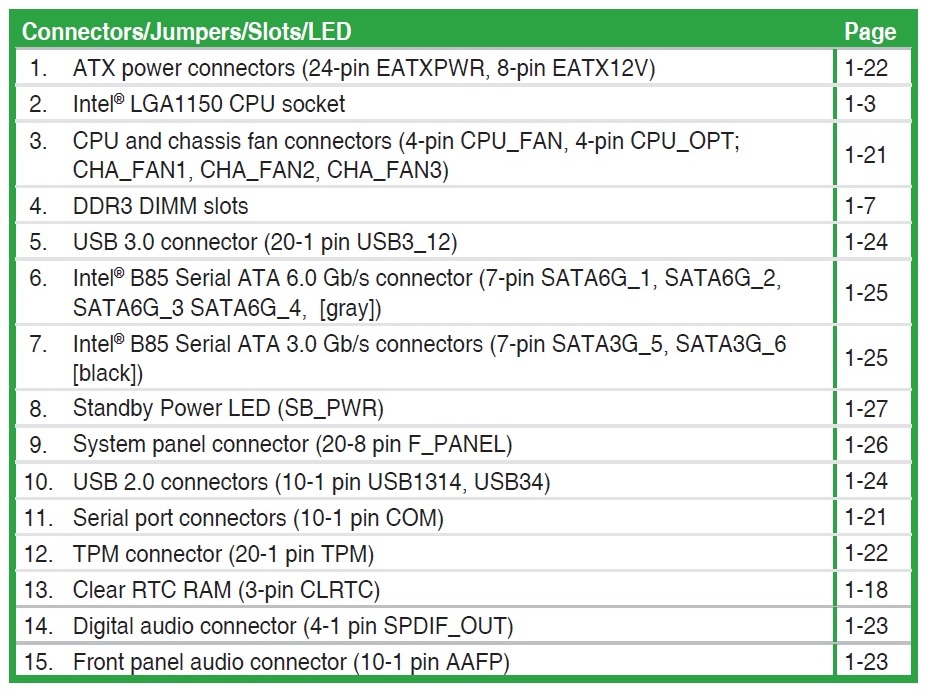The height and width of the screenshot is (693, 929).
Task: Click CPU and chassis fan connectors entry
Action: (x=405, y=155)
